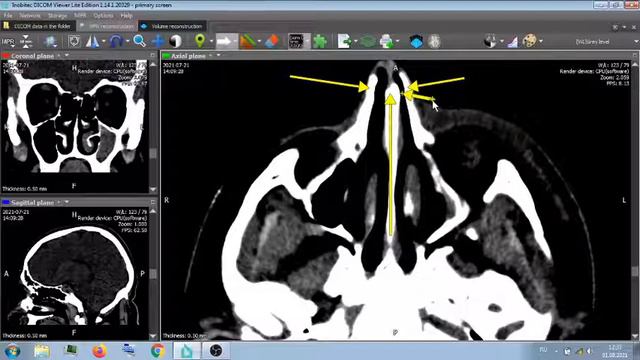Viewport: 640px width, 360px height.
Task: Open the Storage menu
Action: click(57, 16)
